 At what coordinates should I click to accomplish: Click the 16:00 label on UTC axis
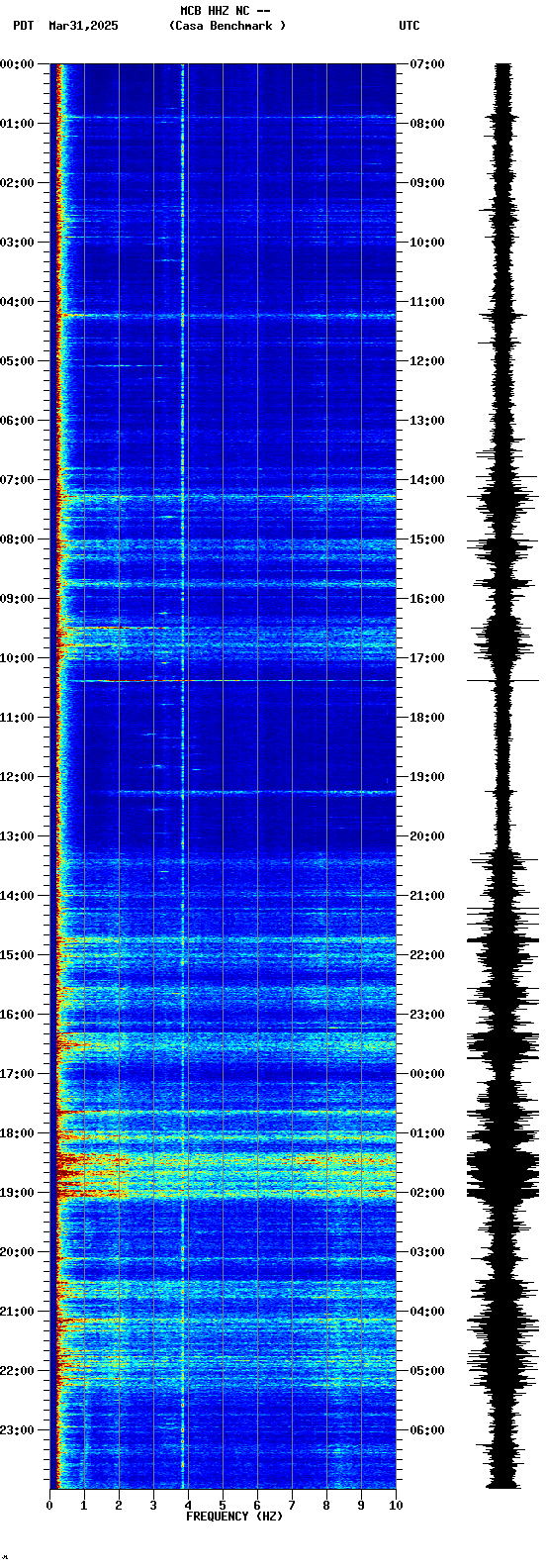click(427, 599)
